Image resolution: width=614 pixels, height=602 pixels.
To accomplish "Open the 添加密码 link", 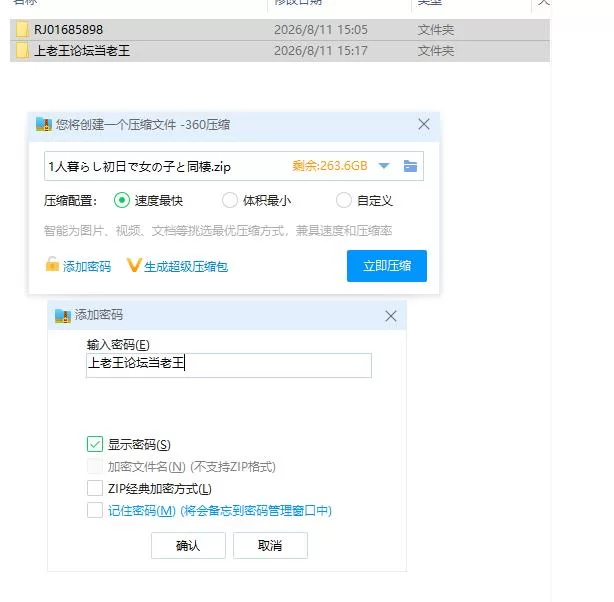I will (x=87, y=267).
